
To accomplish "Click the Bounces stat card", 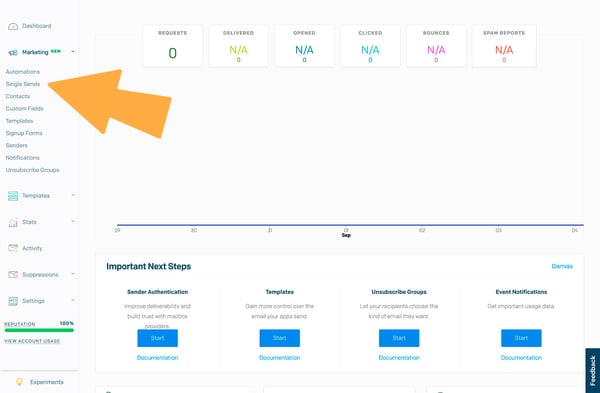I will [x=436, y=46].
